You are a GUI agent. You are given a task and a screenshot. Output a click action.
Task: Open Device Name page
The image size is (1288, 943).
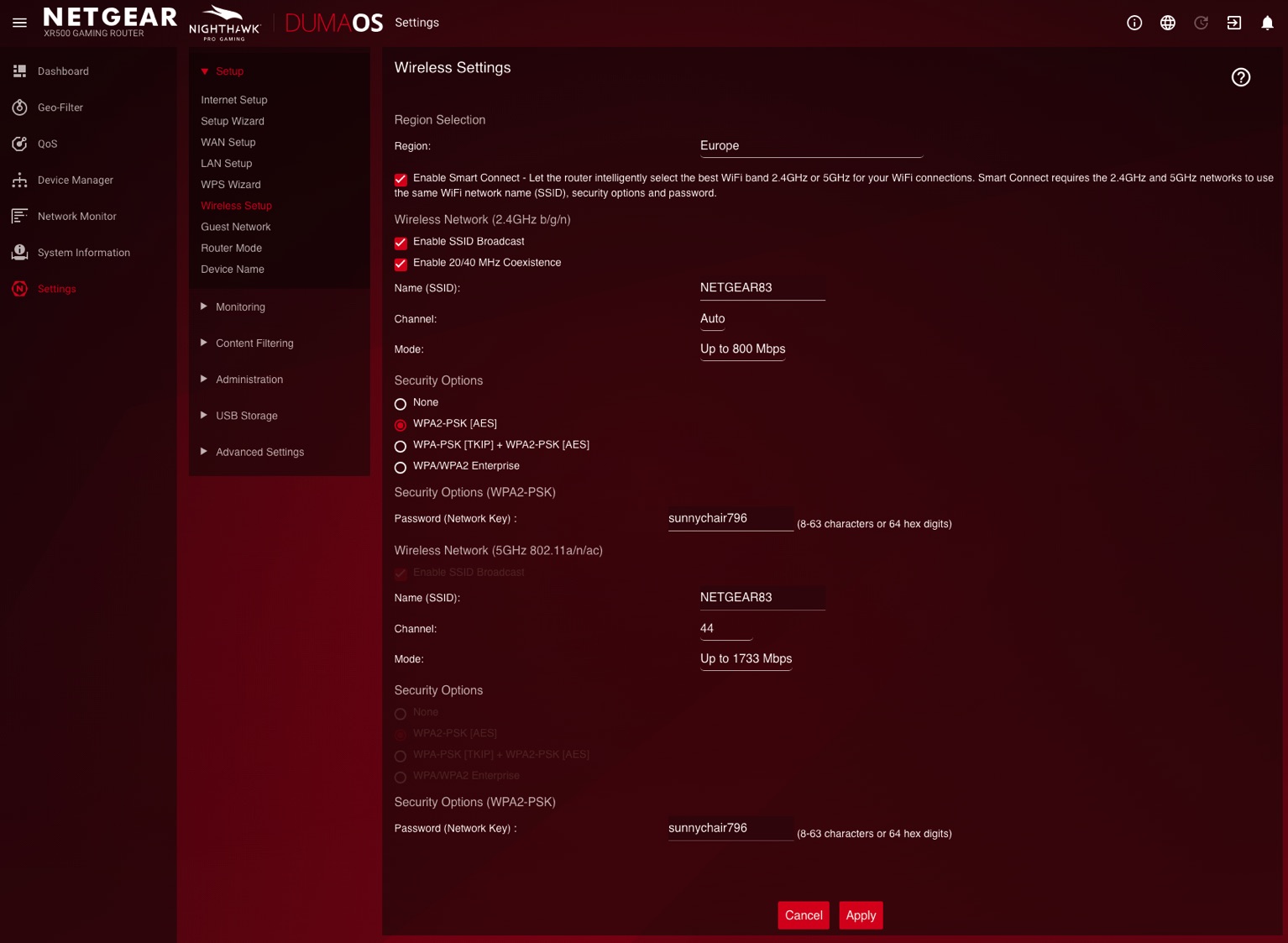(233, 269)
